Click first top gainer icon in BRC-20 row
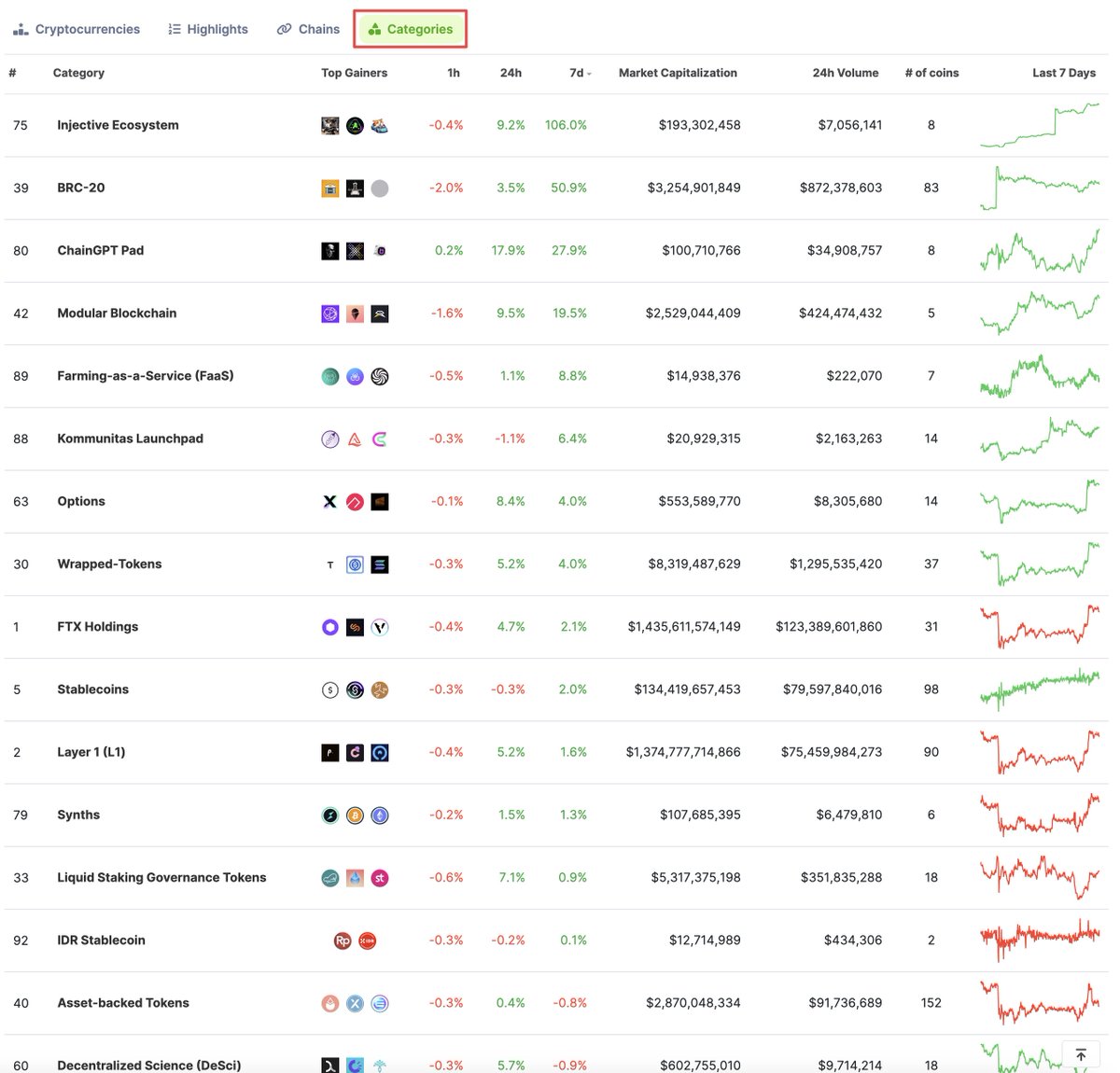Screen dimensions: 1120x1073 pyautogui.click(x=330, y=188)
